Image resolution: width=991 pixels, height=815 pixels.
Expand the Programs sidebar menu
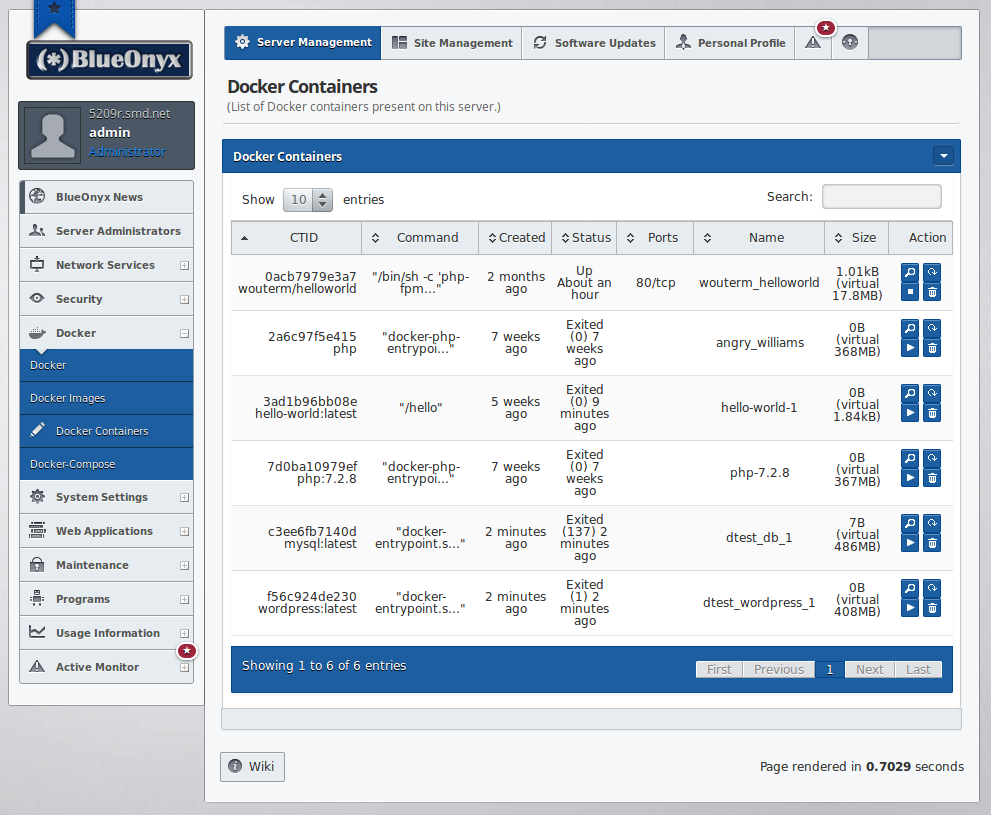(x=185, y=600)
